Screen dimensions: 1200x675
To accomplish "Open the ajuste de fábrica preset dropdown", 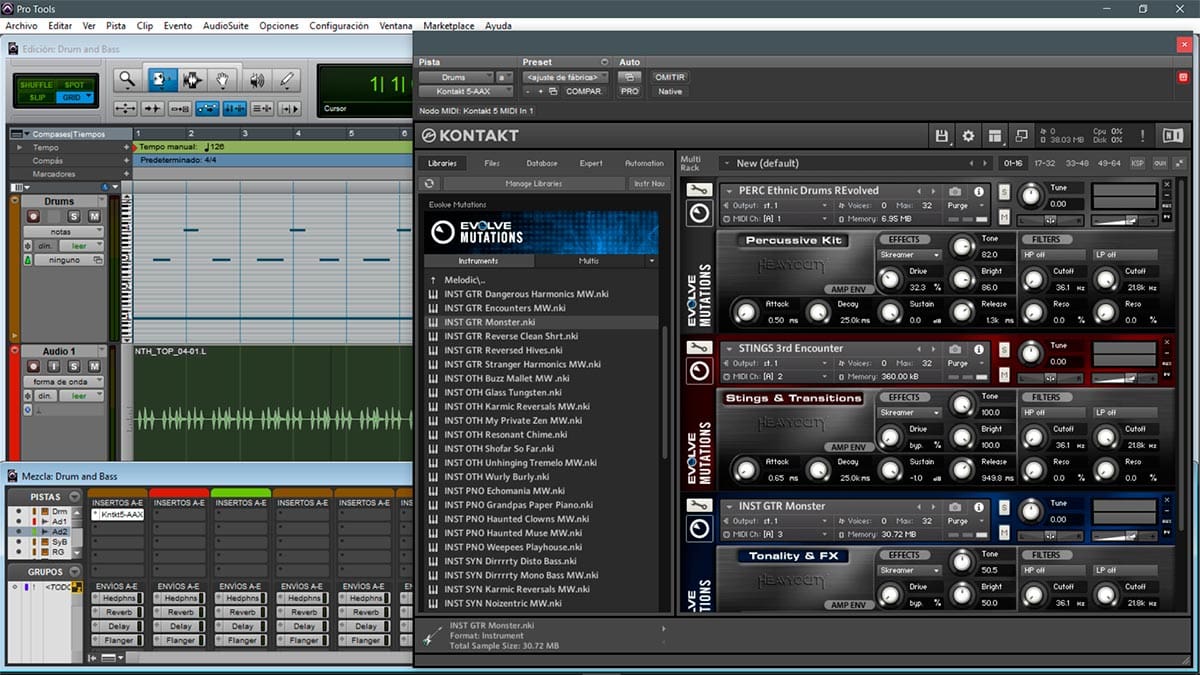I will click(x=565, y=77).
